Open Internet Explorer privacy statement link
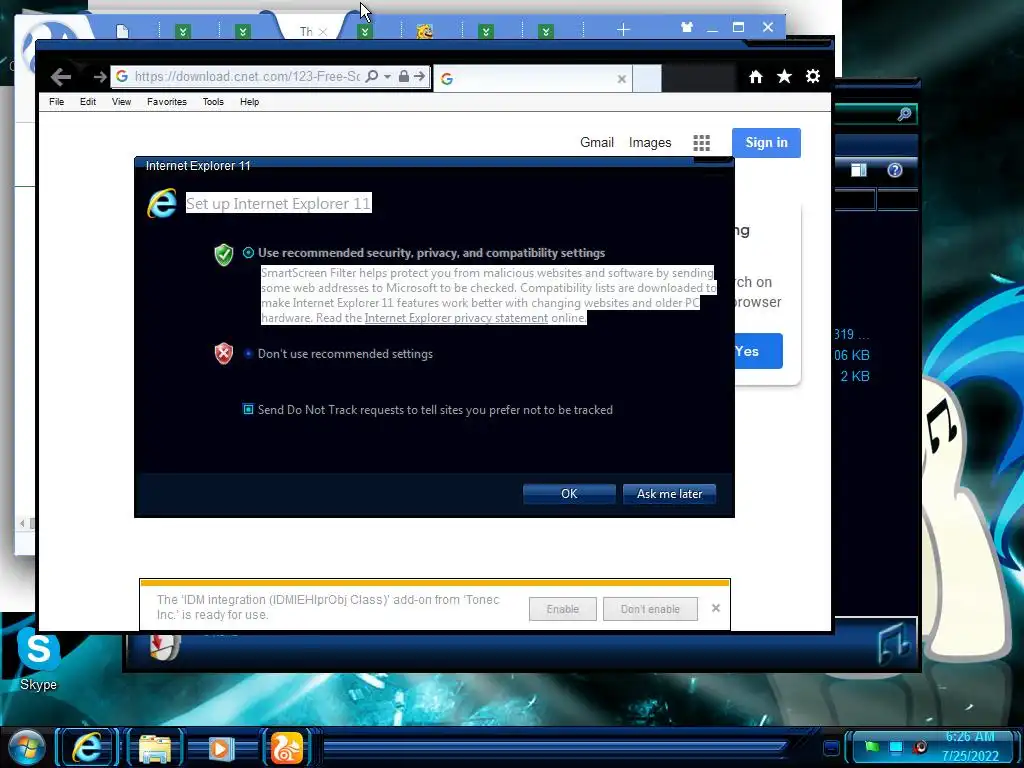 456,318
